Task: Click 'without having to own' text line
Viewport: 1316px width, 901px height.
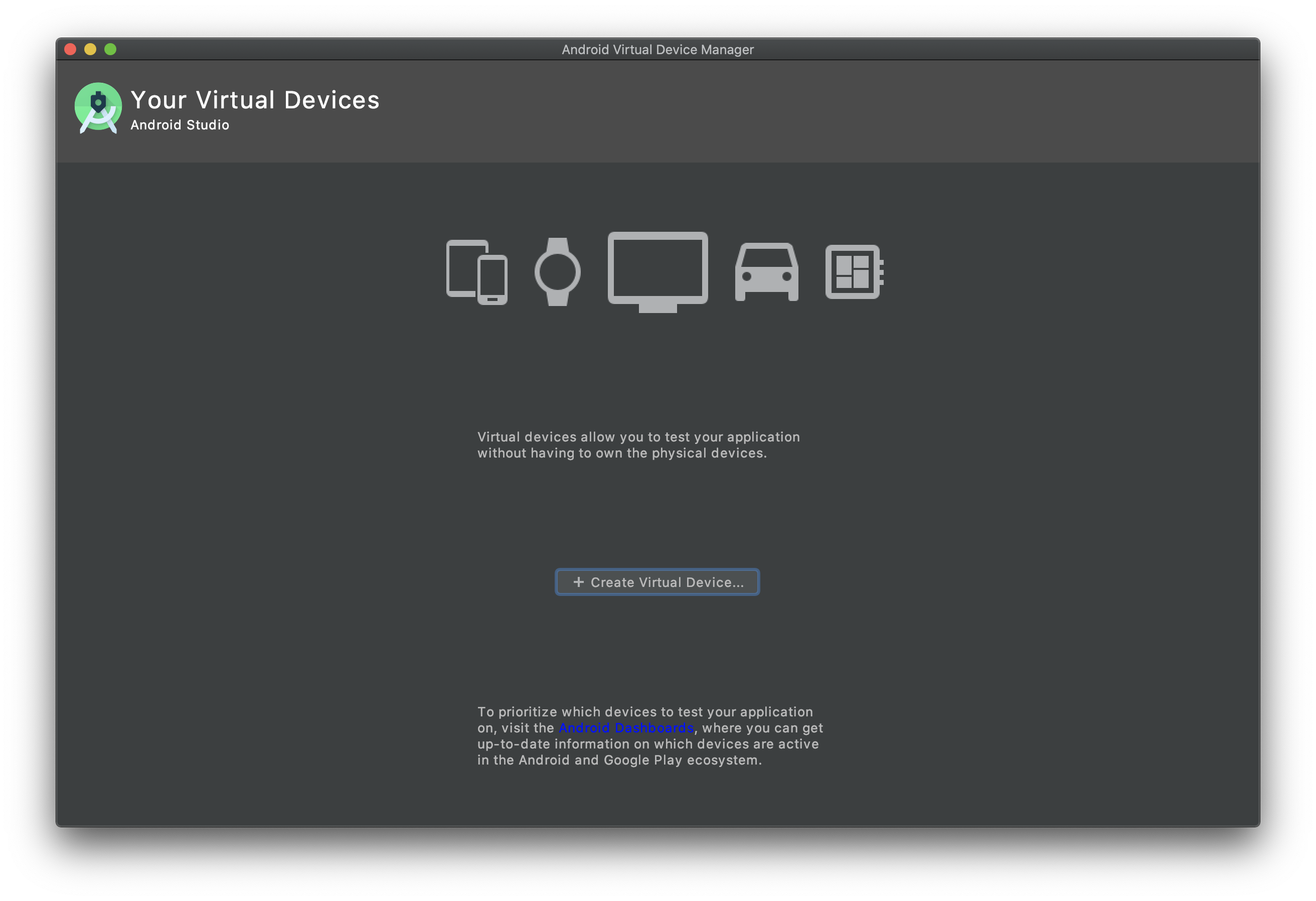Action: point(622,453)
